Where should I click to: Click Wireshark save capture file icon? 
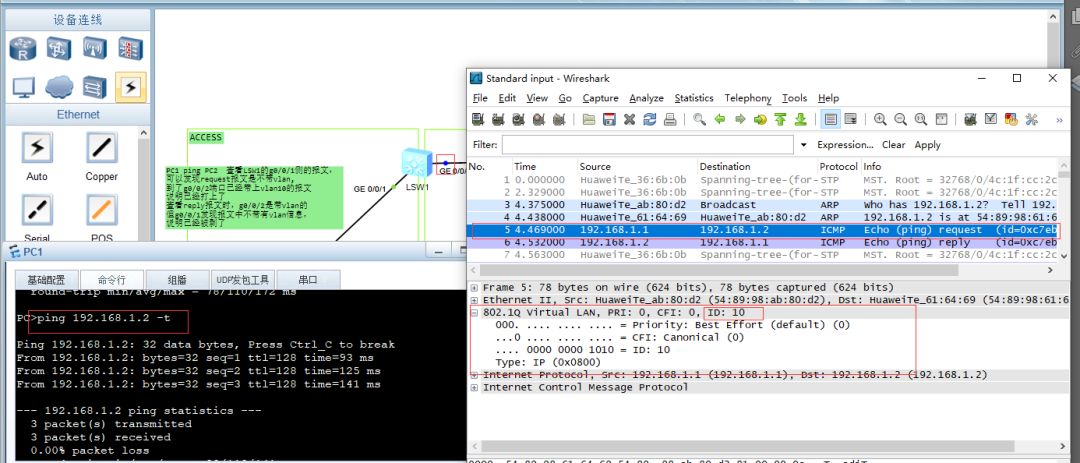609,119
